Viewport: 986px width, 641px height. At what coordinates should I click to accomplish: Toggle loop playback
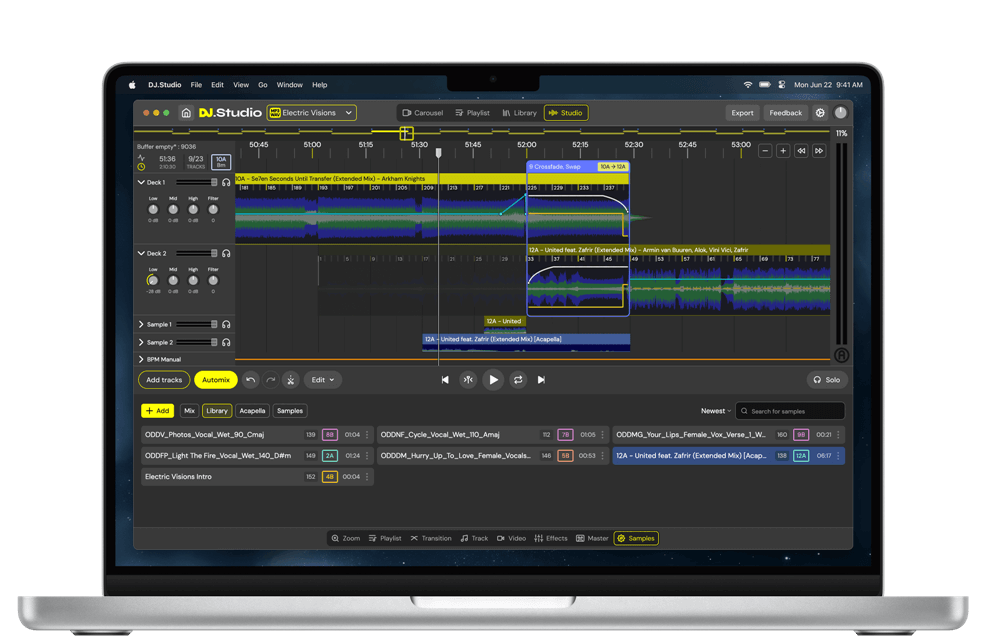518,380
